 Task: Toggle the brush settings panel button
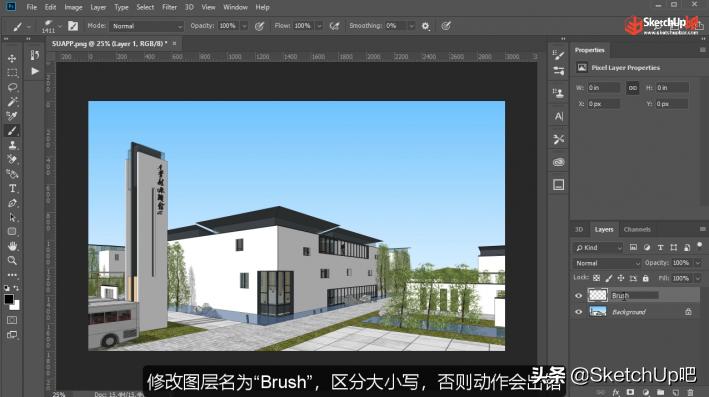coord(73,26)
